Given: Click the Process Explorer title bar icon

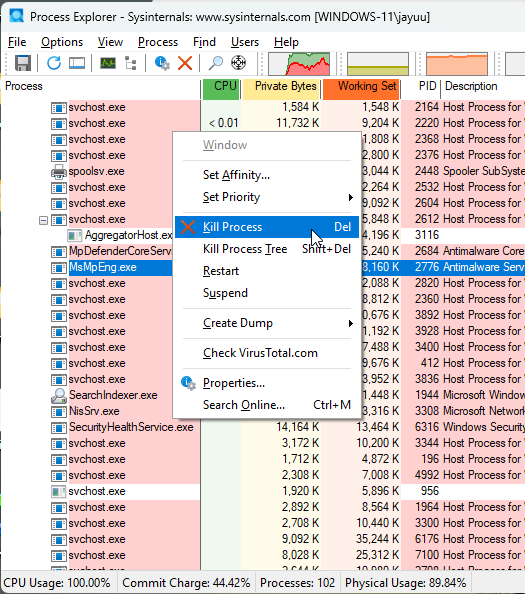Looking at the screenshot, I should click(17, 16).
